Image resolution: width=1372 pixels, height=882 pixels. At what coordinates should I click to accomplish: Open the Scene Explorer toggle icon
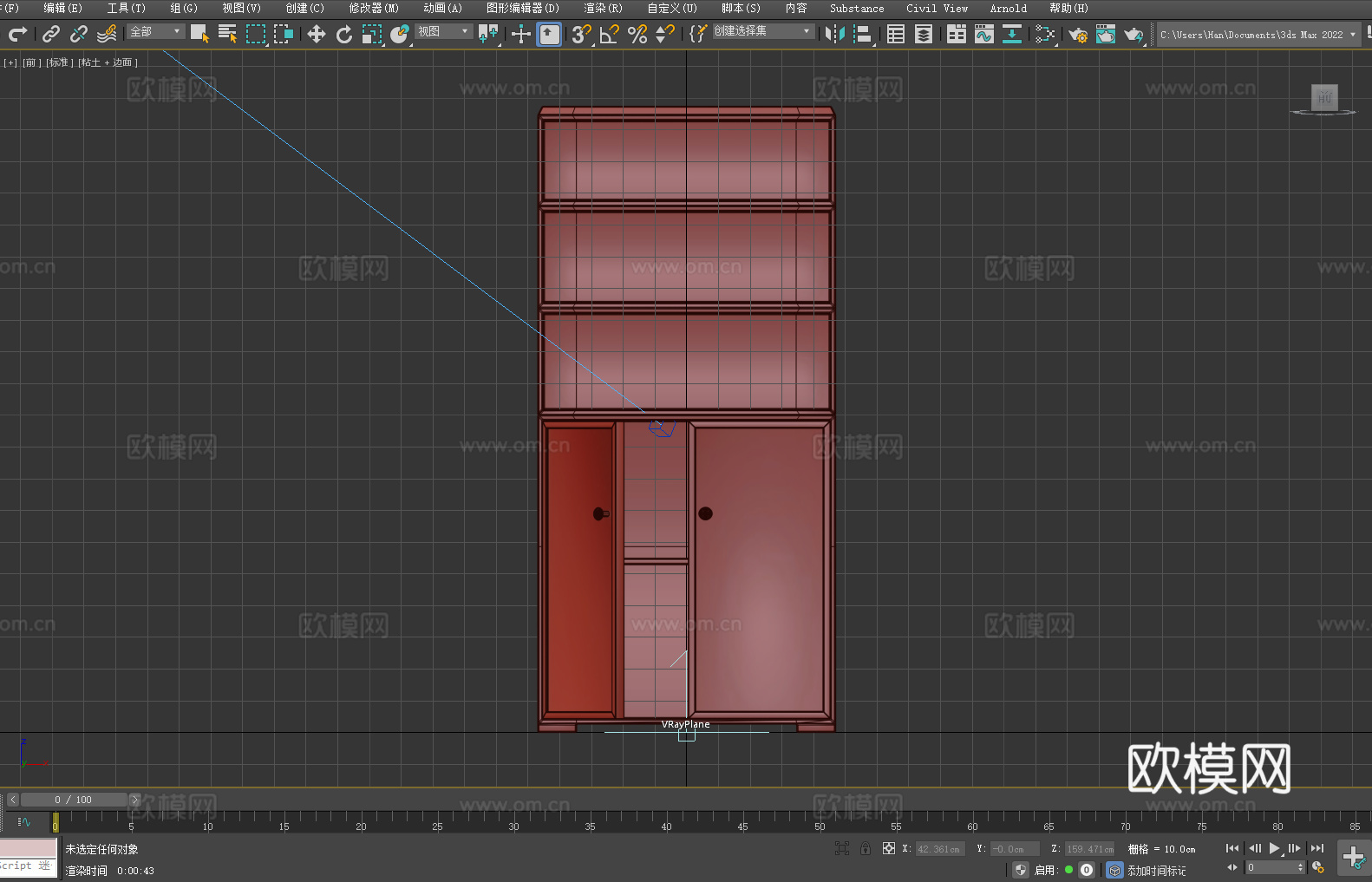point(896,34)
